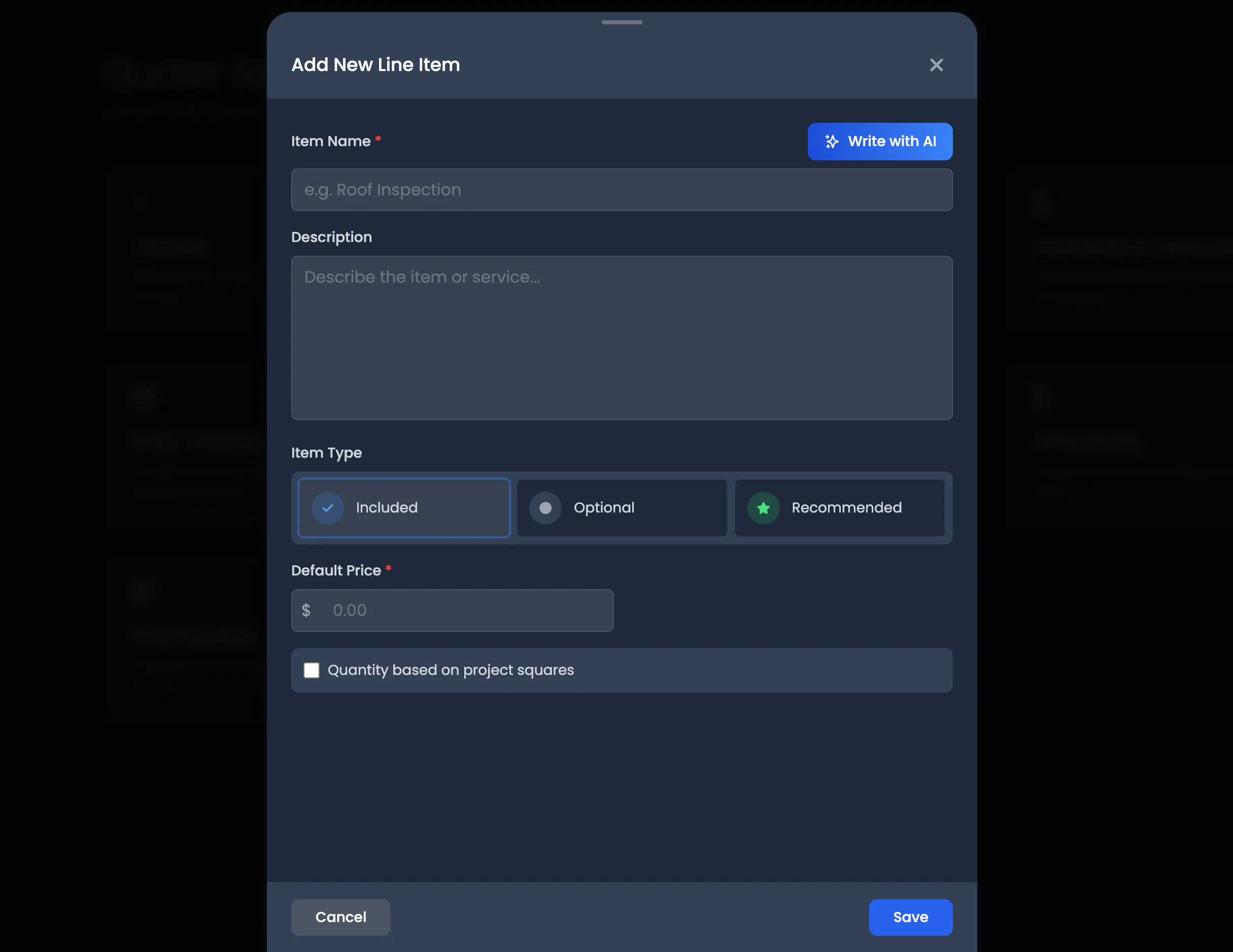Click the green star icon on Recommended
The image size is (1233, 952).
(763, 507)
